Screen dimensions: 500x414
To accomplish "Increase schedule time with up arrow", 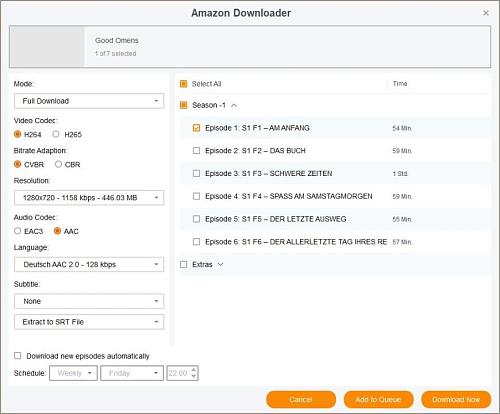I will coord(194,369).
